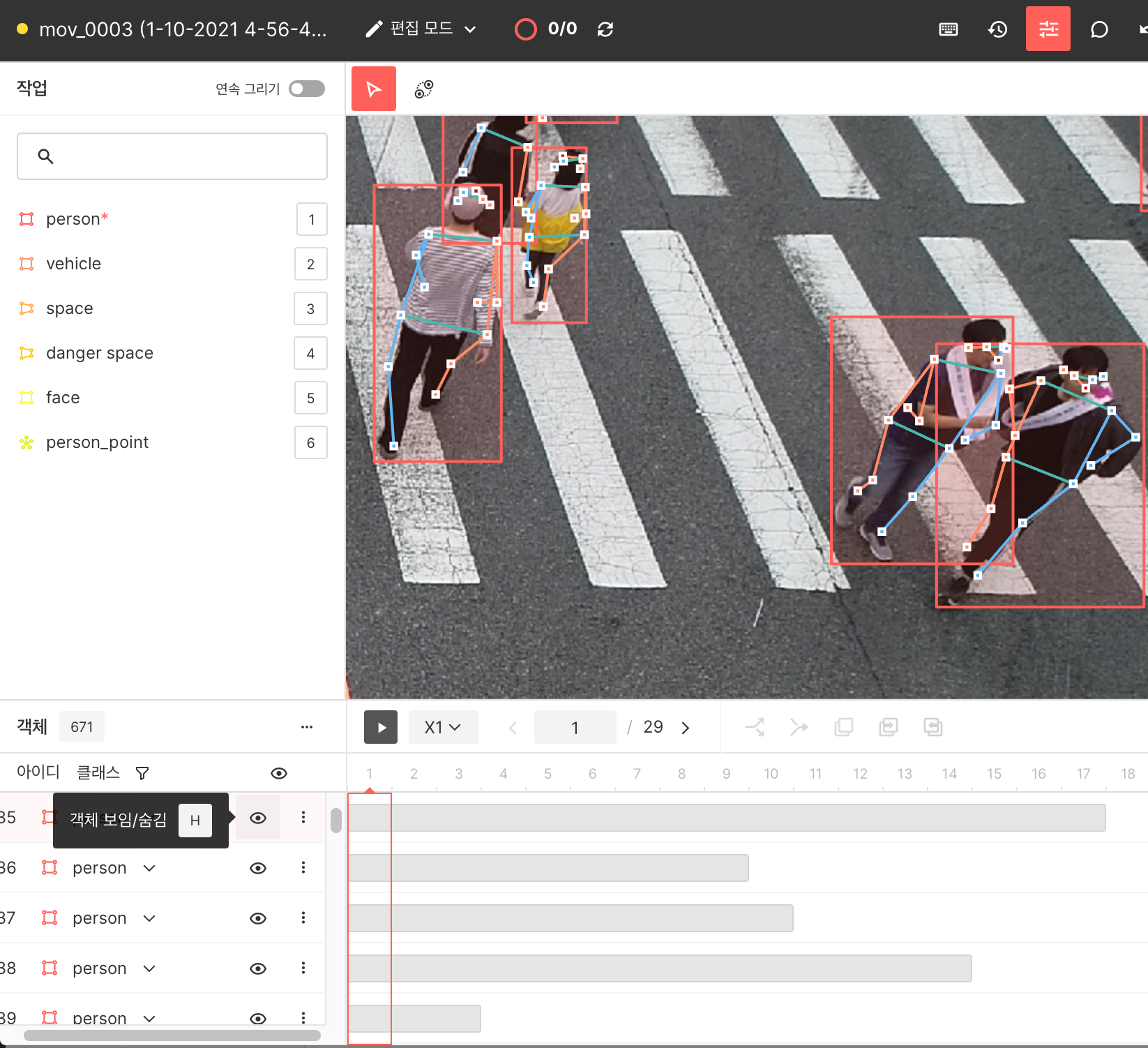The width and height of the screenshot is (1148, 1048).
Task: Click shortcut key 6 button for person_point
Action: click(x=311, y=442)
